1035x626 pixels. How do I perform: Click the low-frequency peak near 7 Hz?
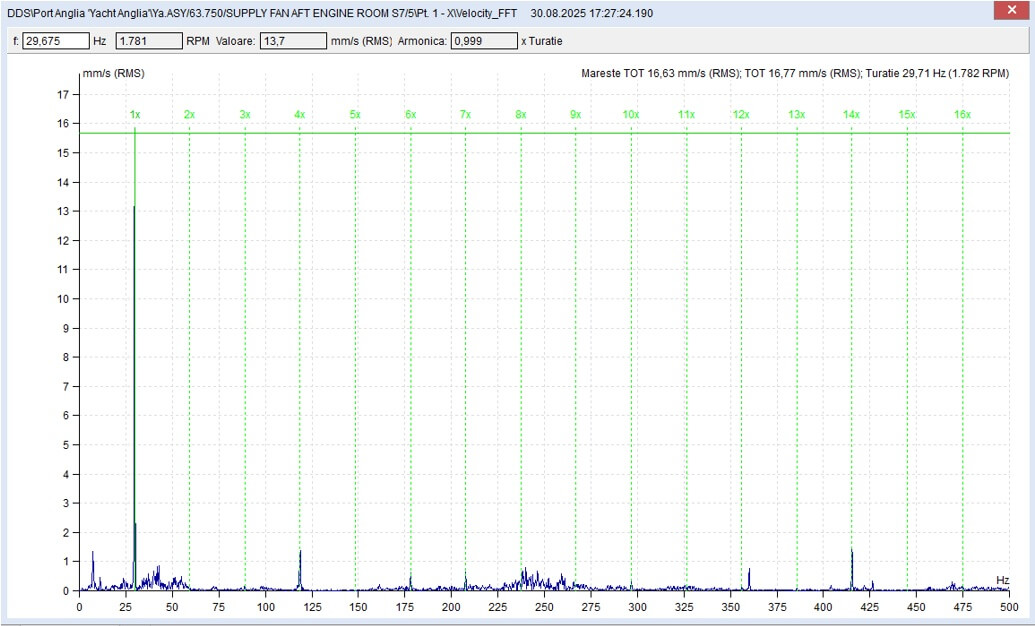pos(92,553)
